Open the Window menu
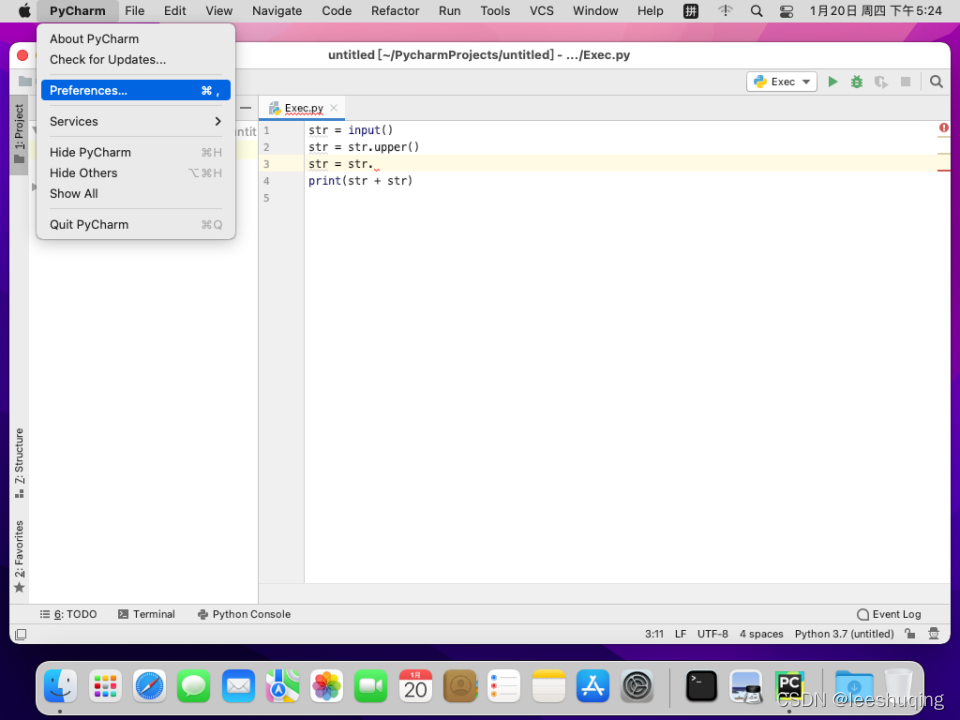This screenshot has height=720, width=960. [x=595, y=10]
